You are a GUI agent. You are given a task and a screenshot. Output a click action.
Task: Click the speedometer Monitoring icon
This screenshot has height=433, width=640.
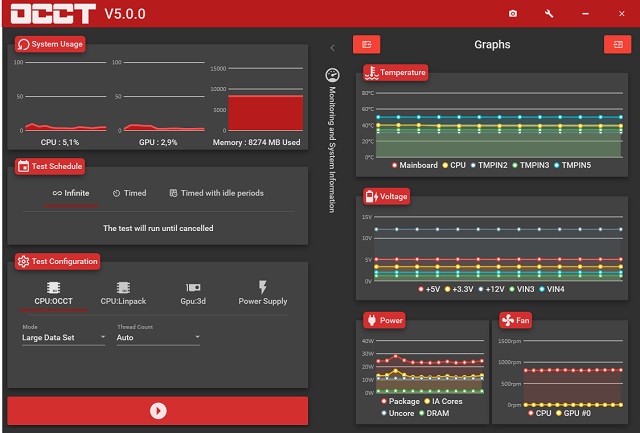pyautogui.click(x=332, y=75)
